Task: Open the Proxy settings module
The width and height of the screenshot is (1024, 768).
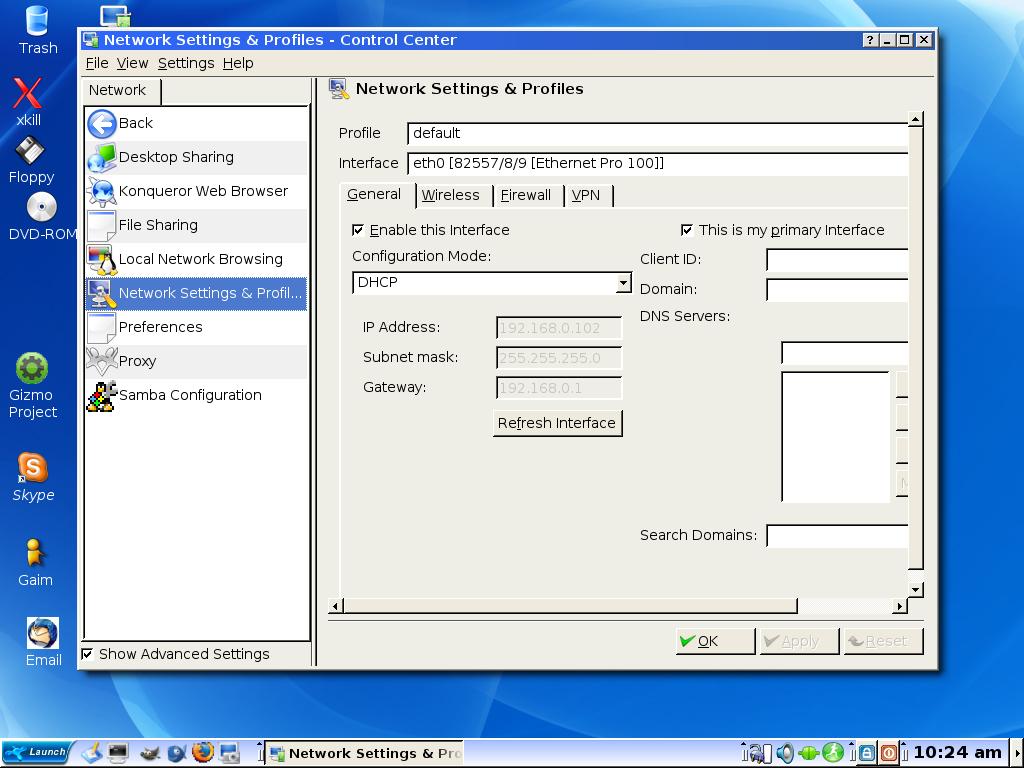Action: coord(137,361)
